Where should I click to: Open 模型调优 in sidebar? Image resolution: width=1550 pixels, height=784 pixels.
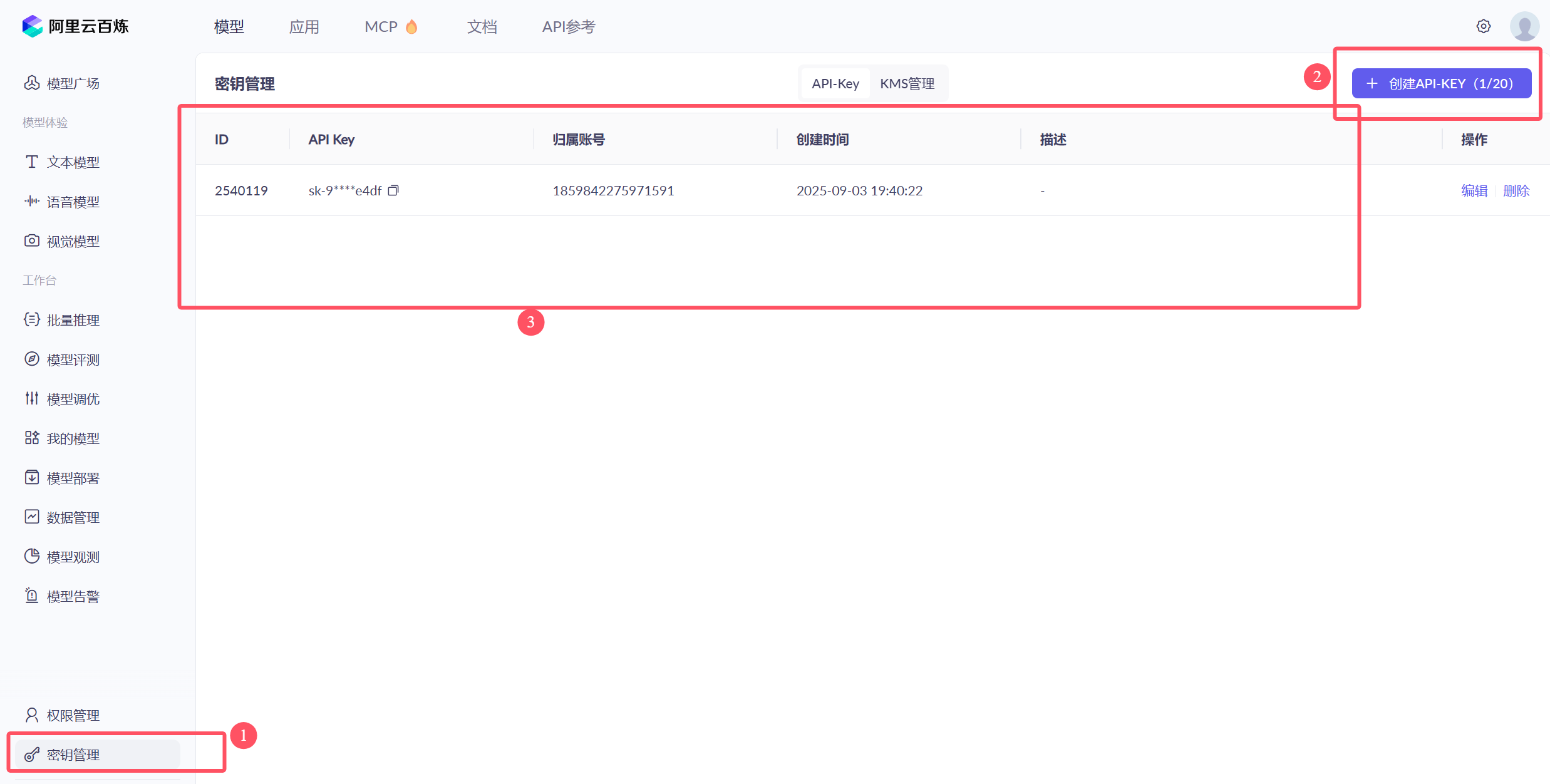coord(73,399)
